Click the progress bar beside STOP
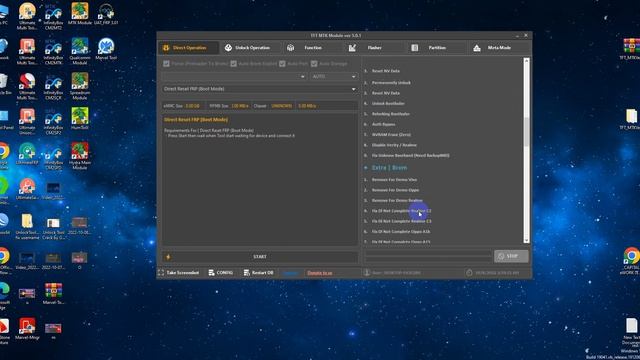Image resolution: width=640 pixels, height=360 pixels. (428, 257)
